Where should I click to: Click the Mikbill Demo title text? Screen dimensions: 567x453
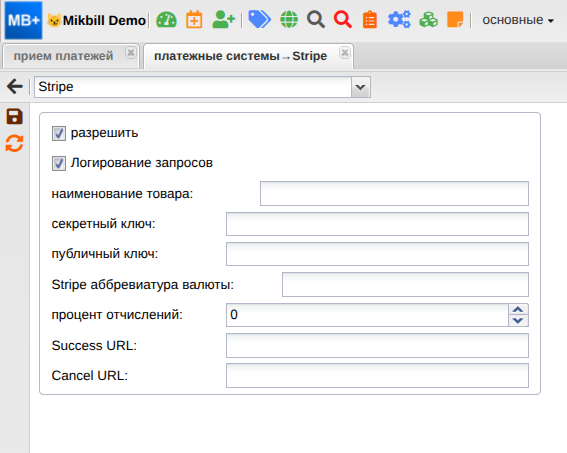click(104, 21)
